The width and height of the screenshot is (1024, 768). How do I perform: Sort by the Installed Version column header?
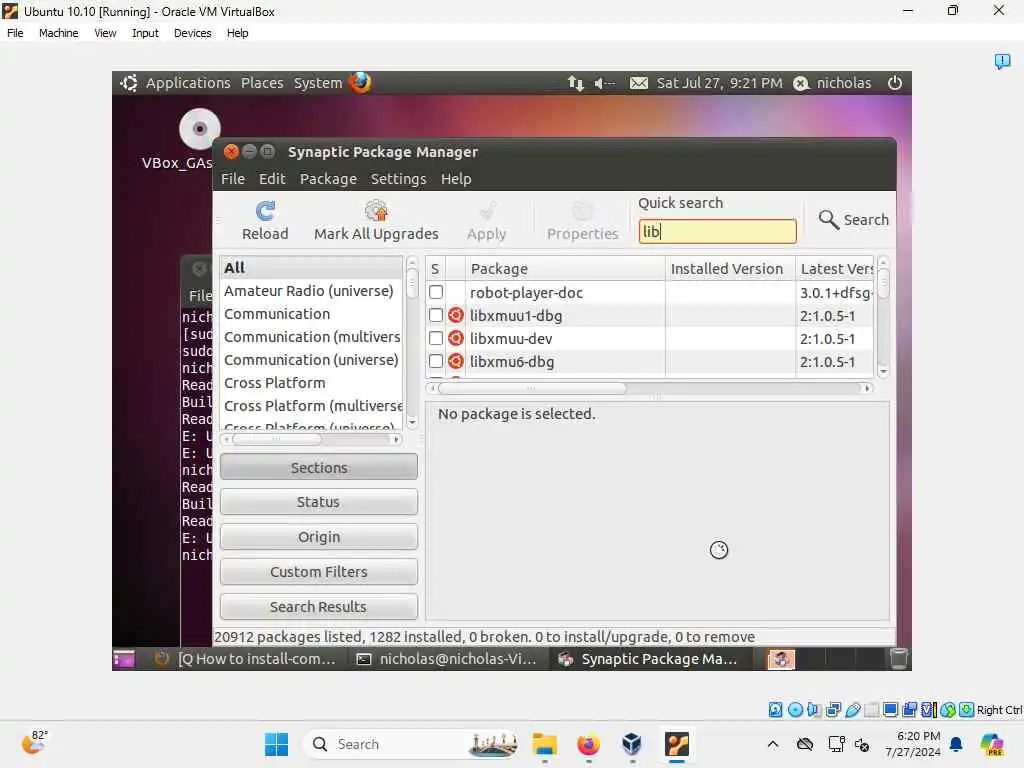point(730,268)
